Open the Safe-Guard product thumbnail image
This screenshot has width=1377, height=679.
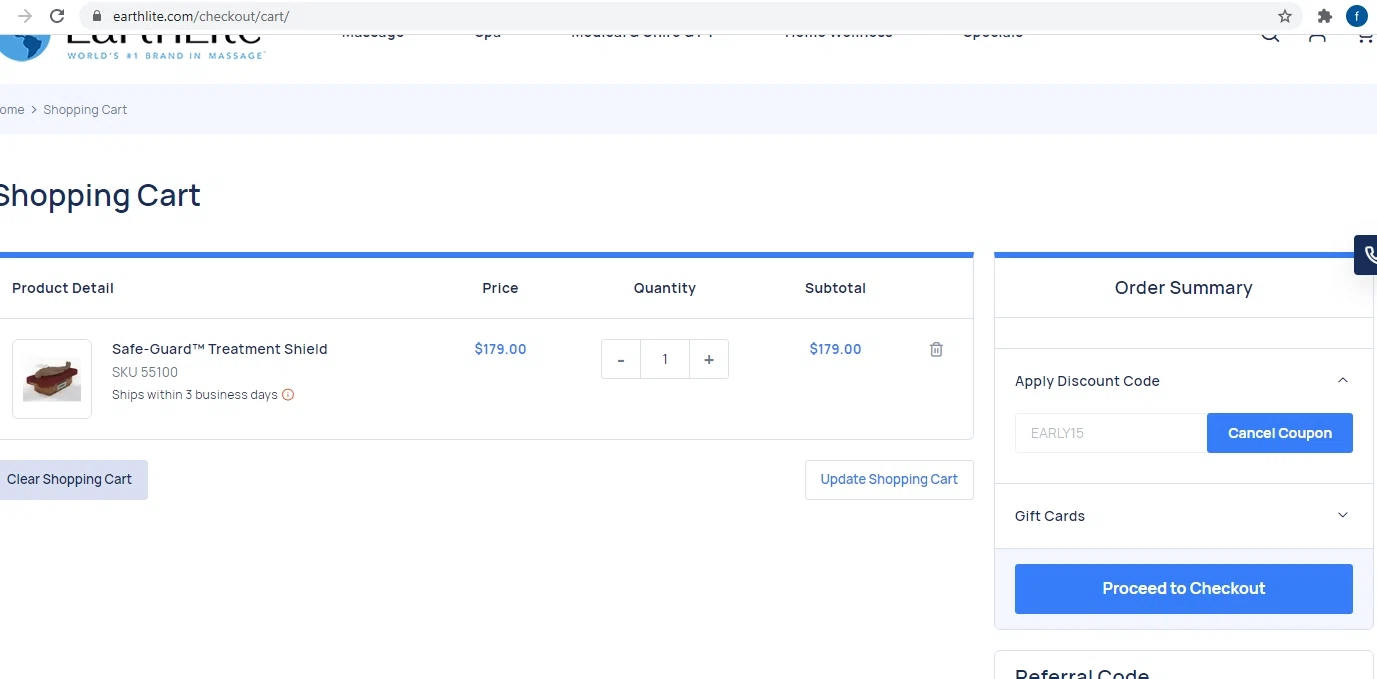point(52,379)
